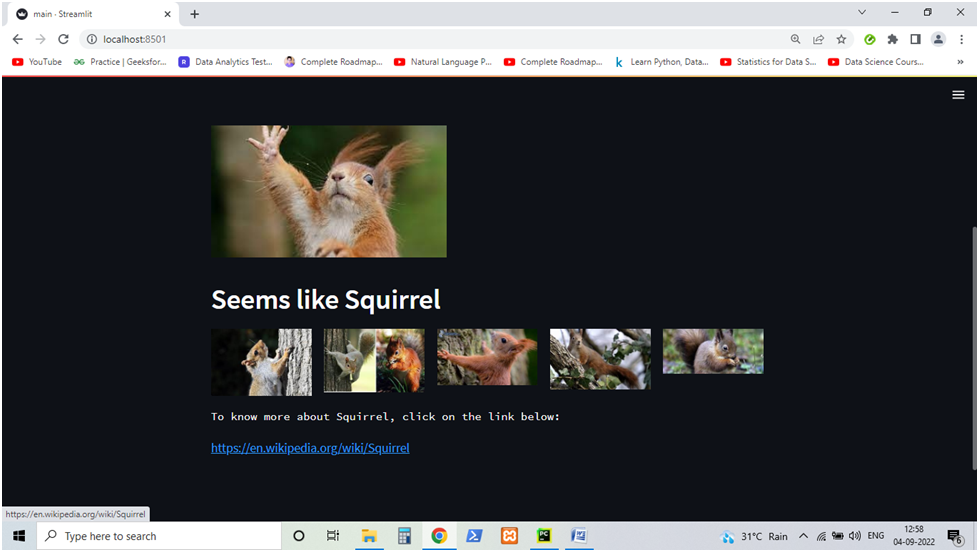Open Data Analytics Test bookmark

[225, 62]
